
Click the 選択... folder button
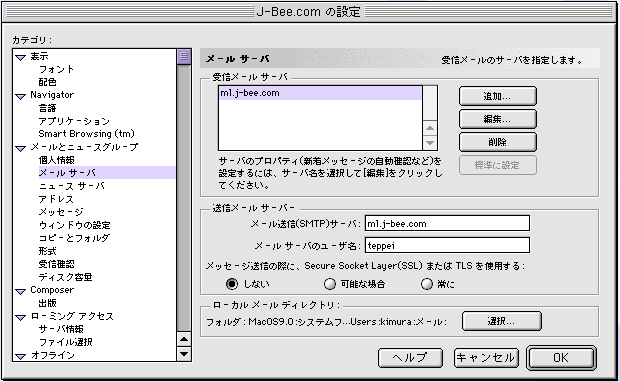(x=501, y=321)
